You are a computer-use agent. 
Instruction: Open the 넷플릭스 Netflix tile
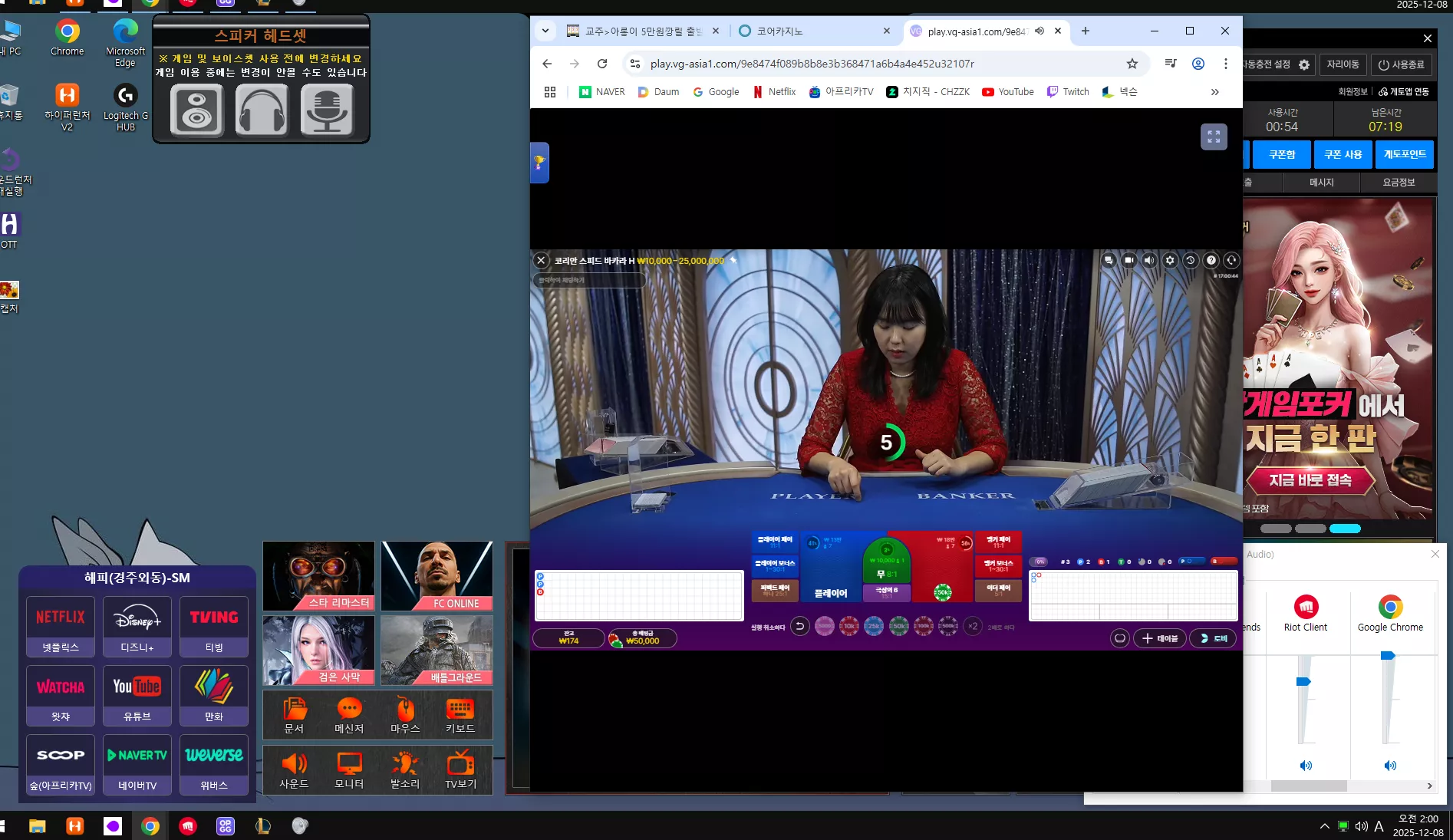coord(61,627)
